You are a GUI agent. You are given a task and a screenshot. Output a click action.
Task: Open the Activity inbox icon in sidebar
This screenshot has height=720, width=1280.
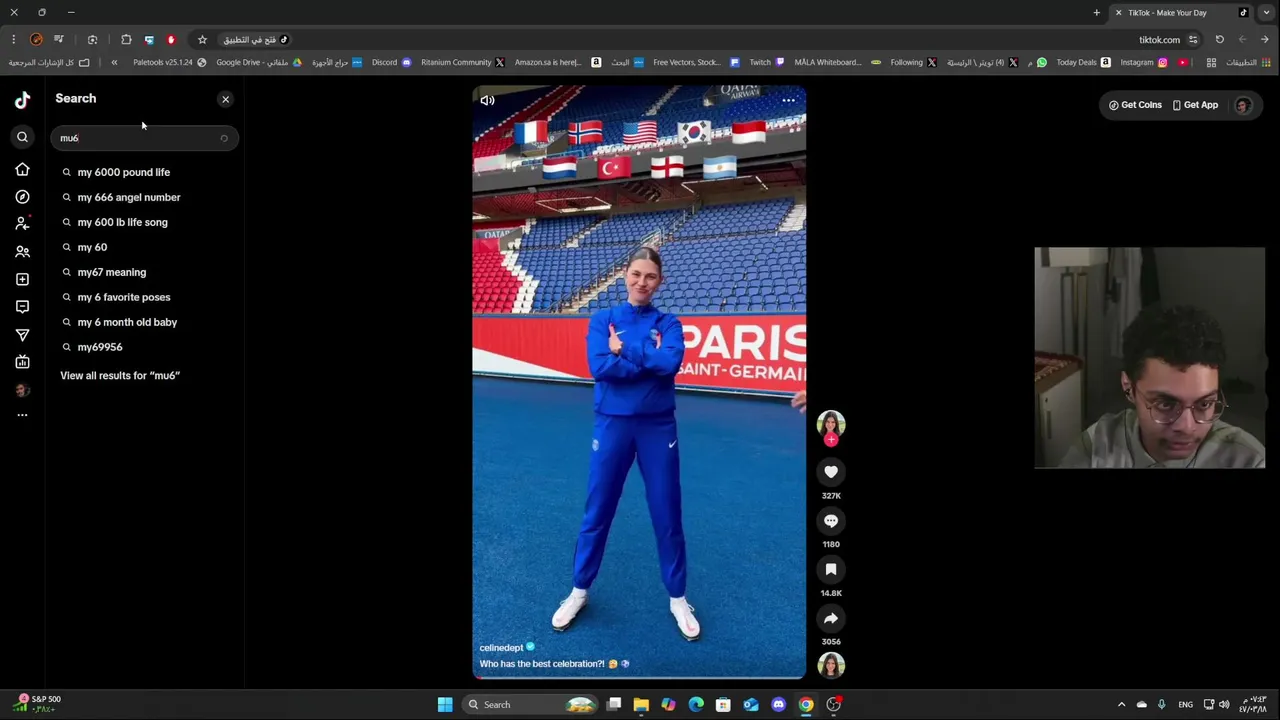22,307
